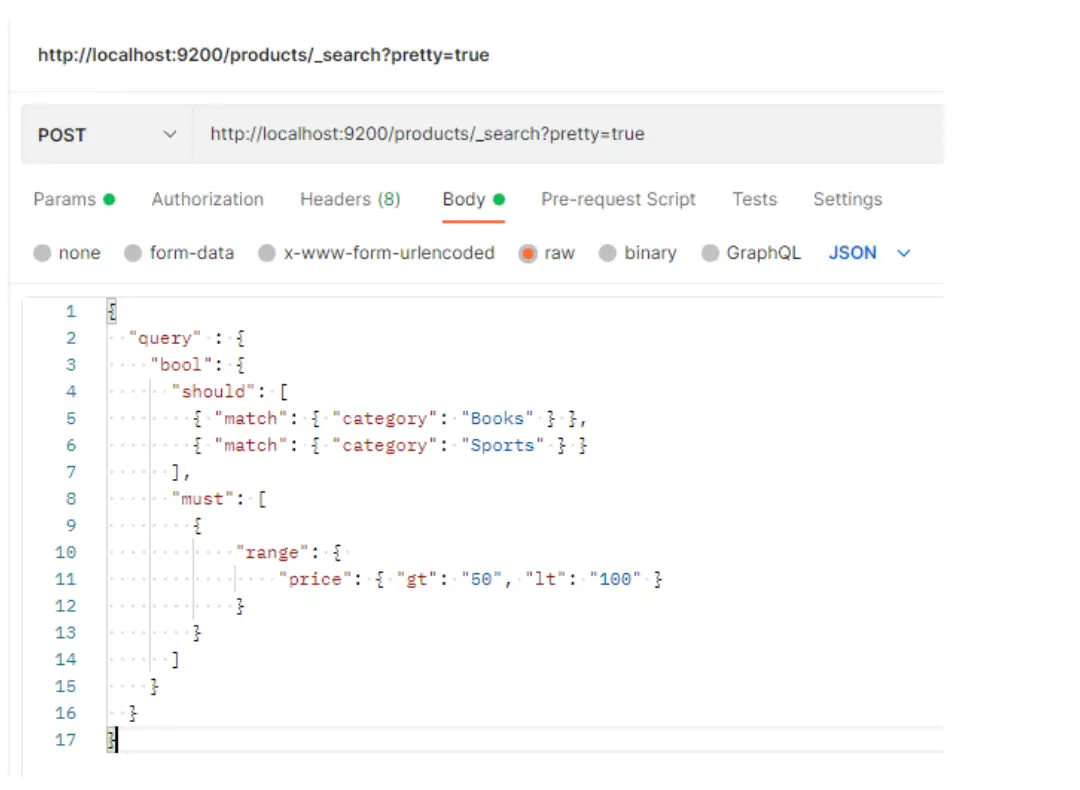Select the Body tab
The height and width of the screenshot is (790, 1080).
[464, 199]
